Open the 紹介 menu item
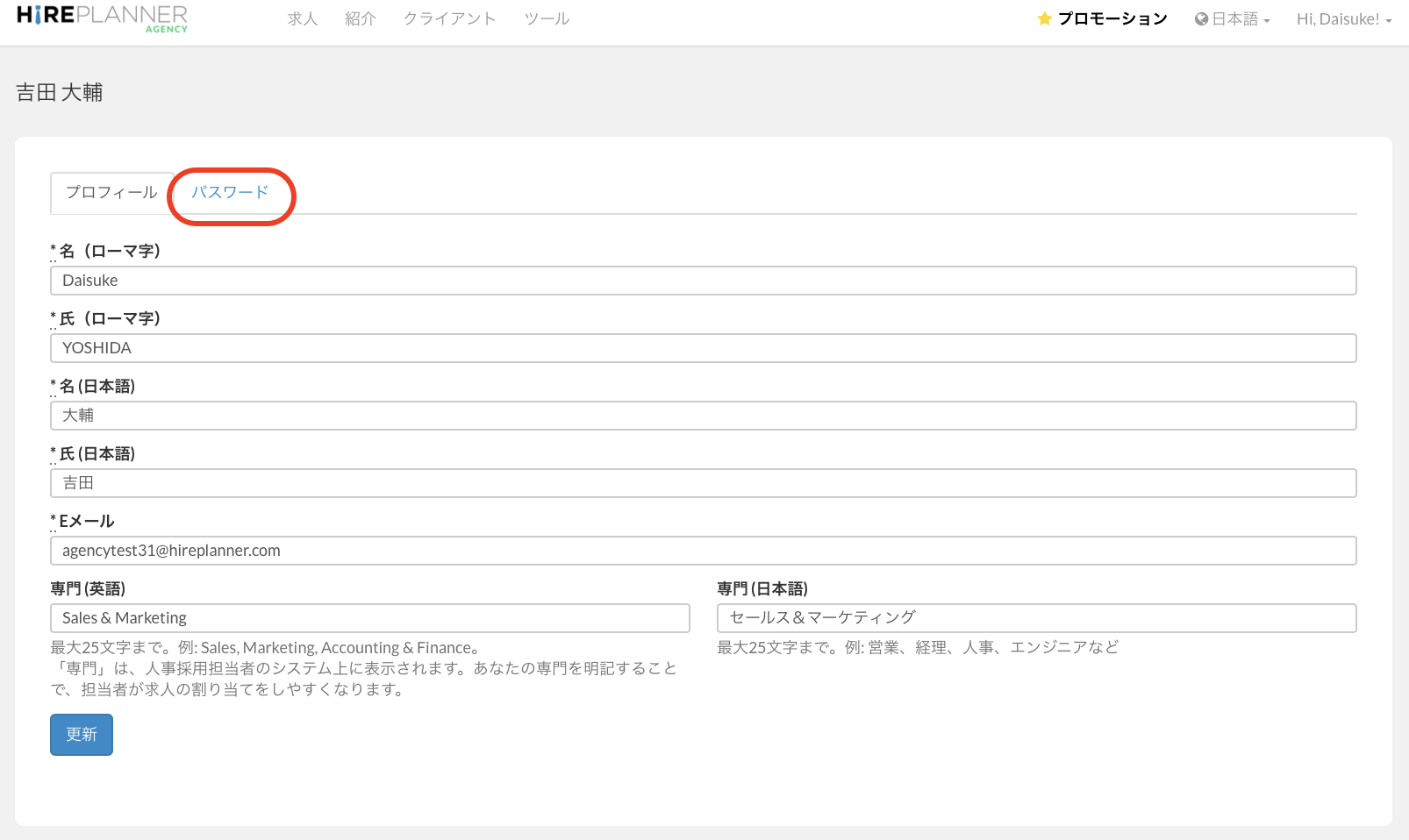1409x840 pixels. pos(361,19)
